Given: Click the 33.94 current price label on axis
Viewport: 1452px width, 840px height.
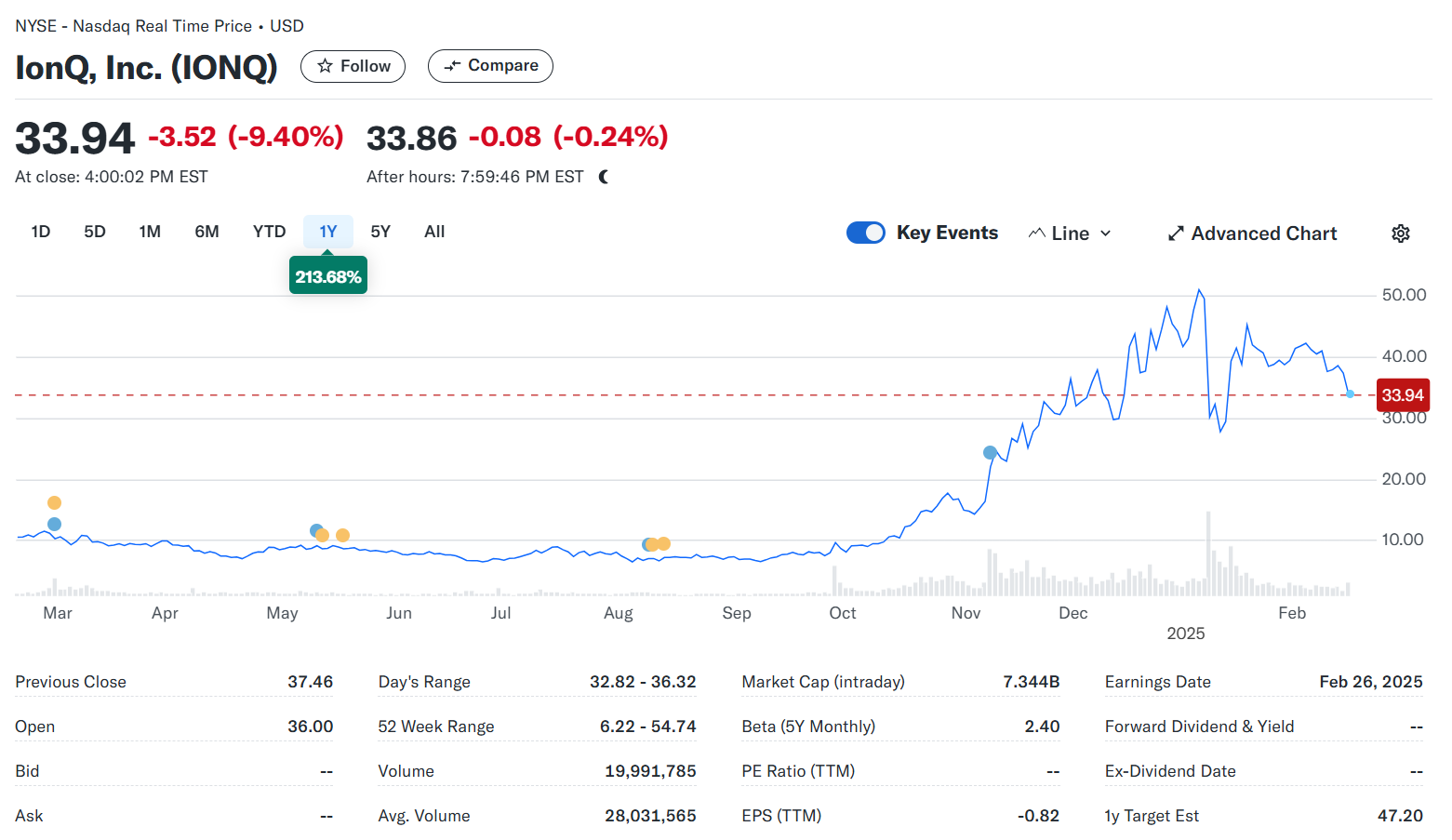Looking at the screenshot, I should [1403, 395].
